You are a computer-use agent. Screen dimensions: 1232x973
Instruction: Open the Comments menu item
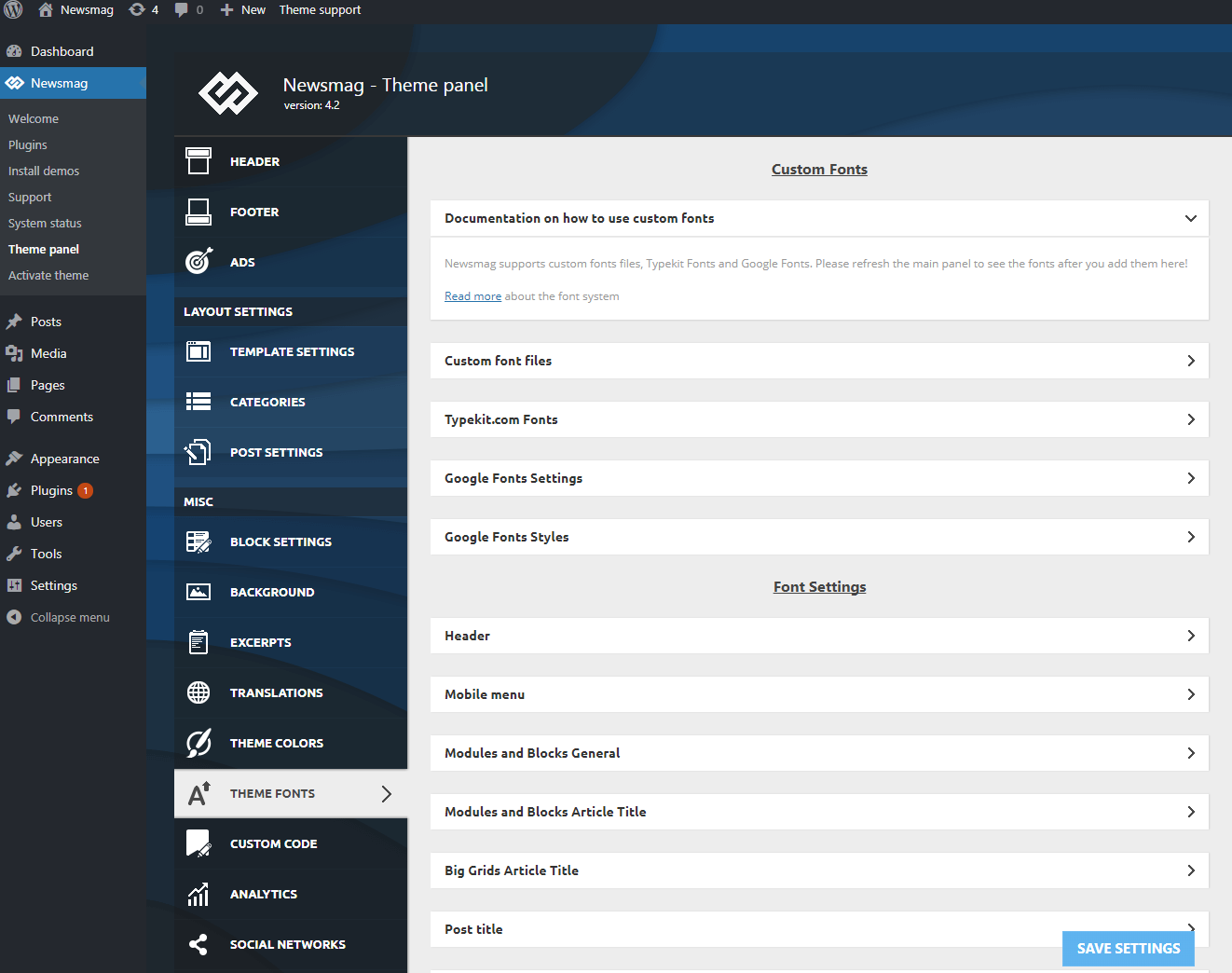tap(62, 417)
